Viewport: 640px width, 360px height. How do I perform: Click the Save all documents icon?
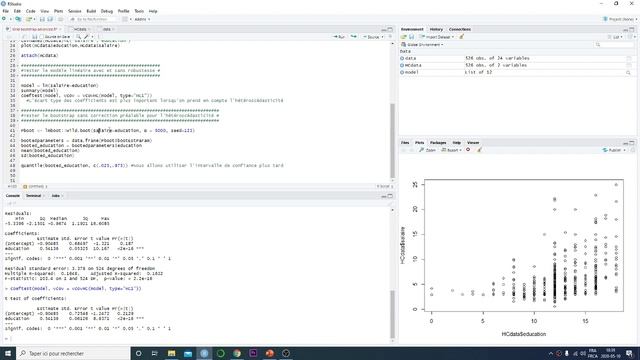[50, 19]
